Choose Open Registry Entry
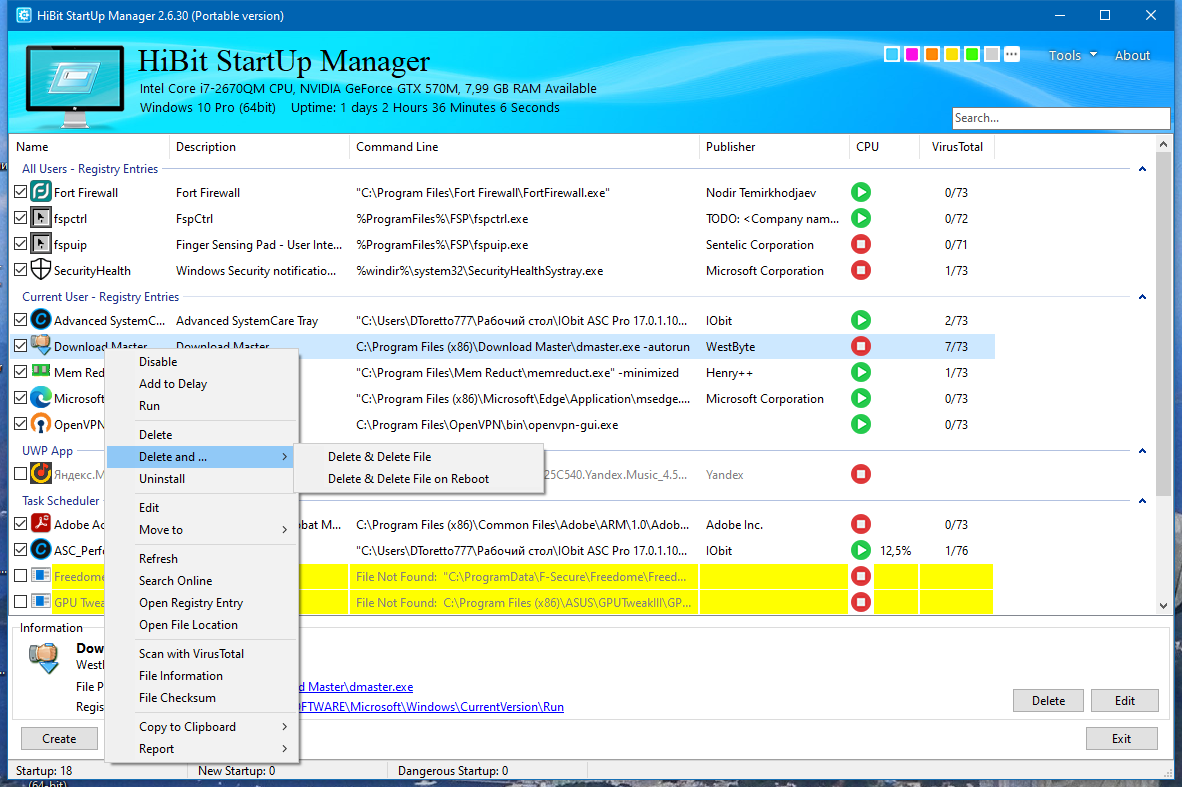 click(x=202, y=603)
